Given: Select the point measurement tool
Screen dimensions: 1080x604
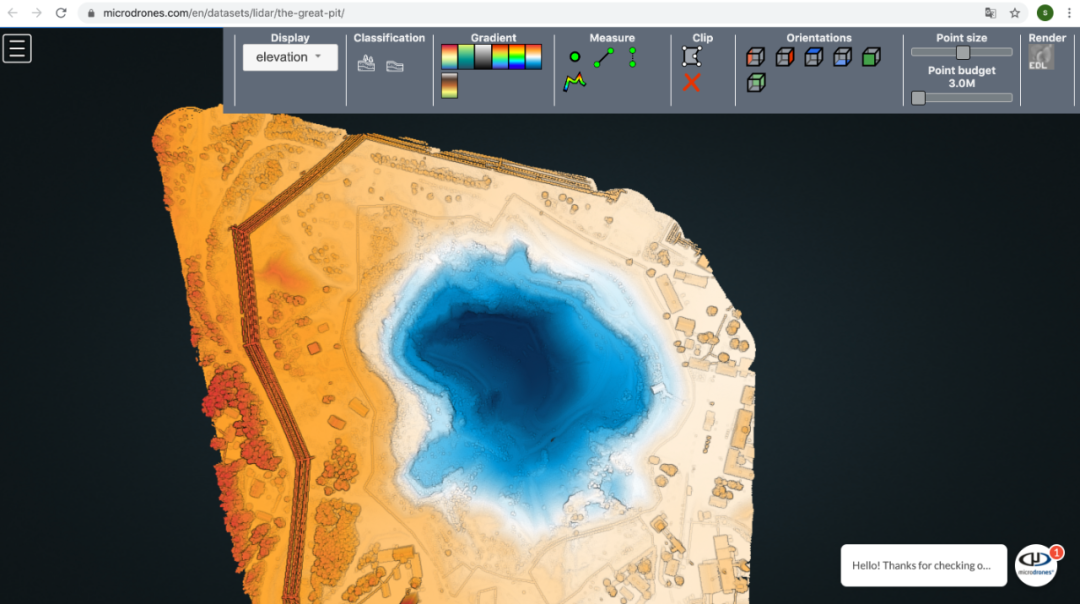Looking at the screenshot, I should 575,57.
